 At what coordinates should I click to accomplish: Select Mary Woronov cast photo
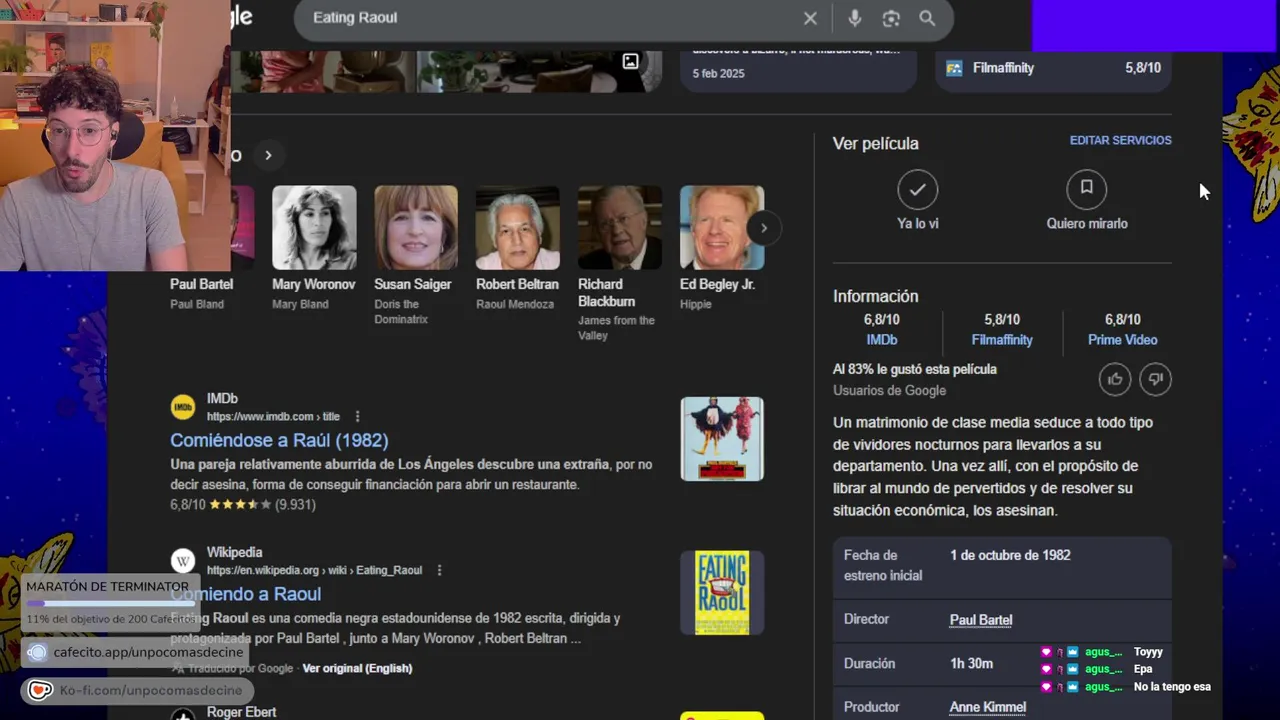point(314,228)
